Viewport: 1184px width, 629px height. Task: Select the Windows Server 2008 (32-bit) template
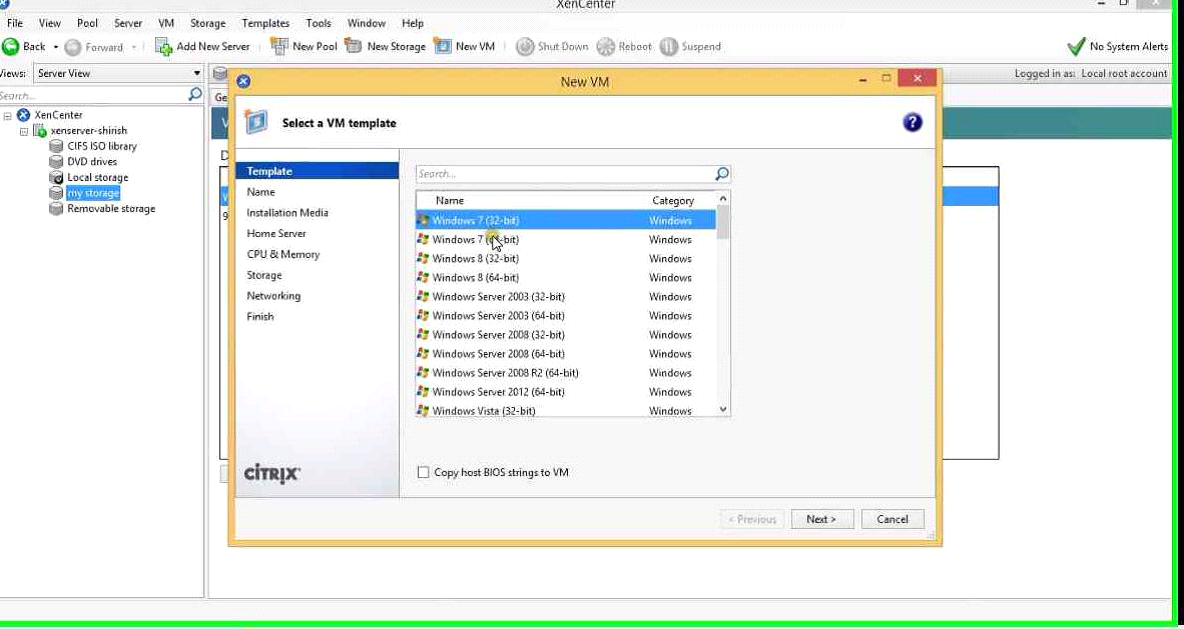pos(565,335)
